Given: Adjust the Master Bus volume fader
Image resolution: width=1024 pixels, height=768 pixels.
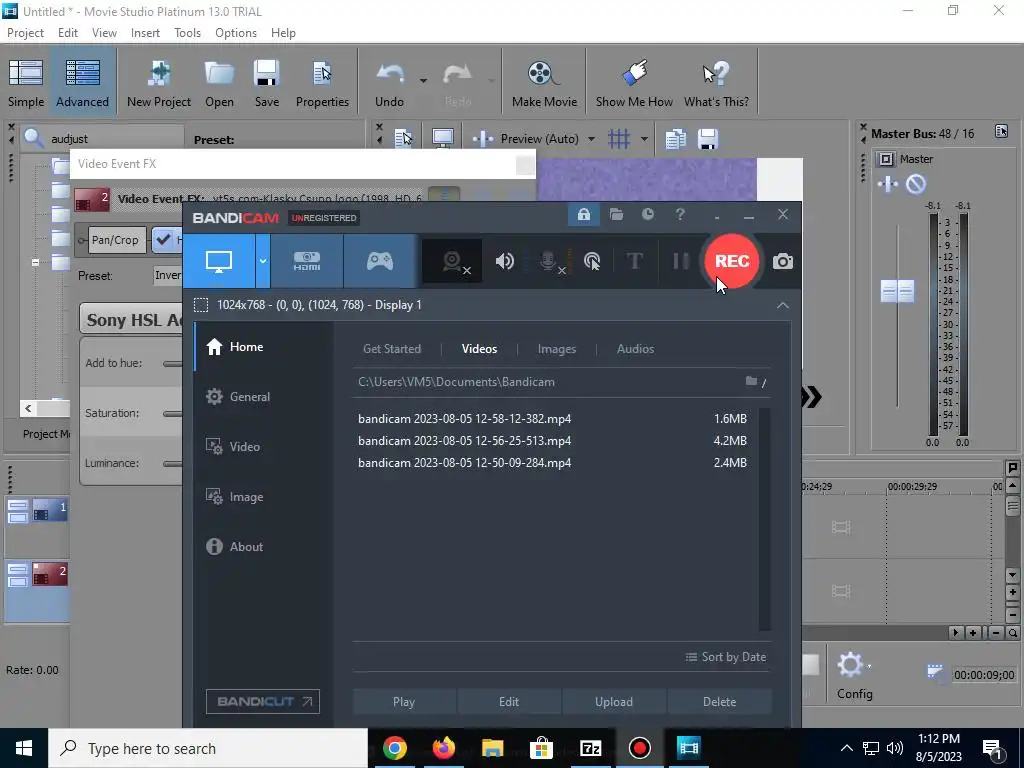Looking at the screenshot, I should click(897, 291).
